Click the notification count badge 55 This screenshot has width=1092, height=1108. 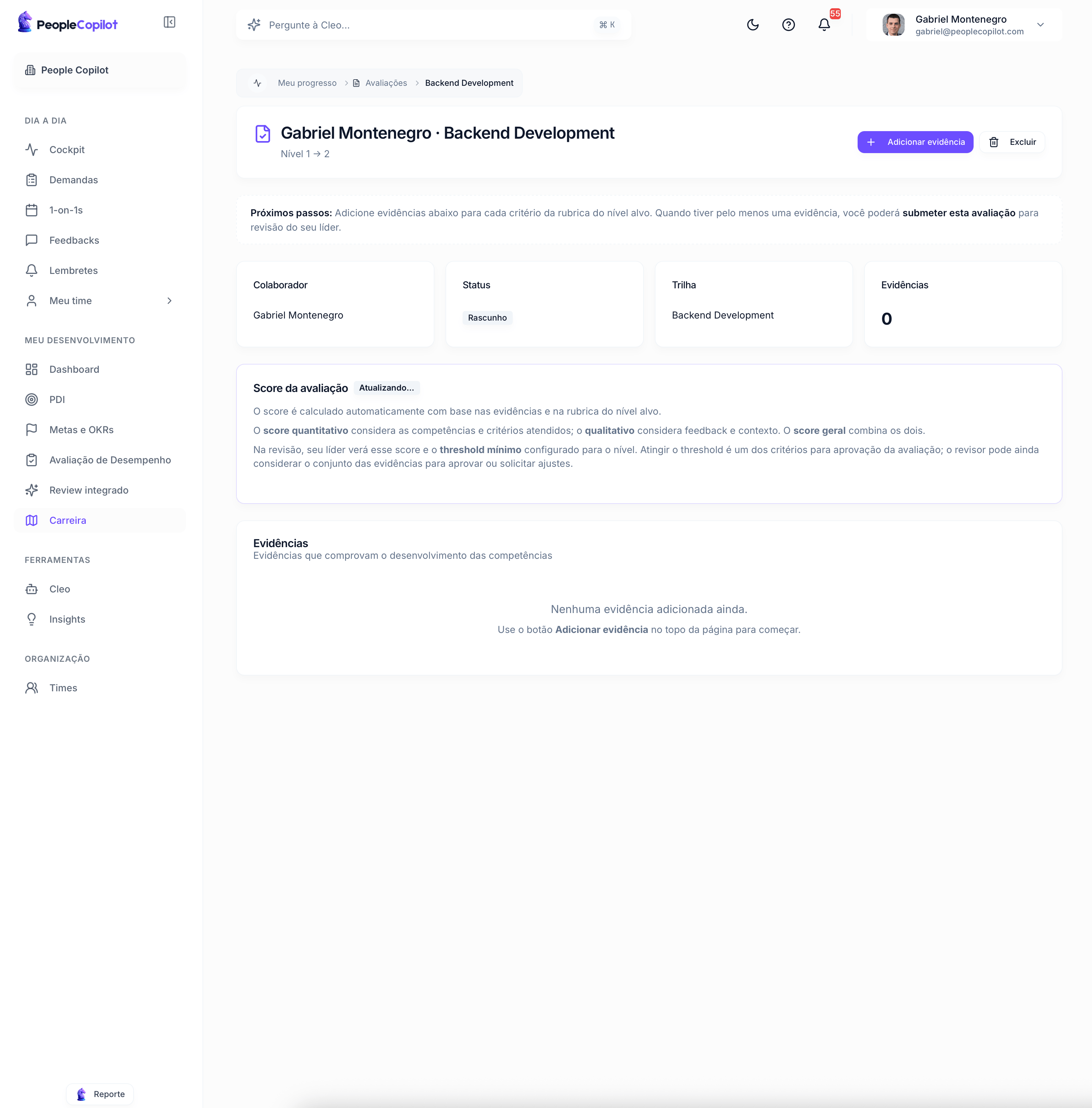(835, 14)
